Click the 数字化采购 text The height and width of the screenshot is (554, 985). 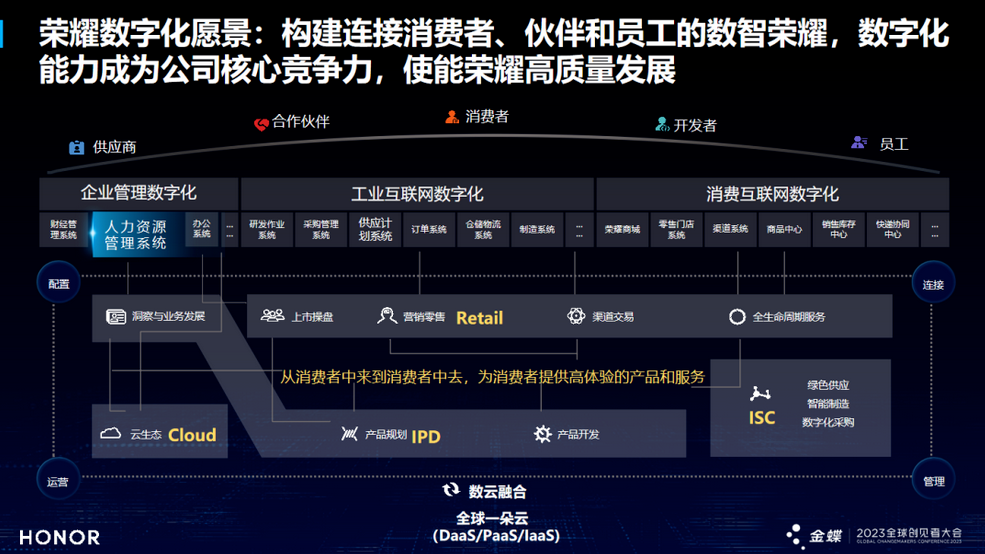pos(828,422)
